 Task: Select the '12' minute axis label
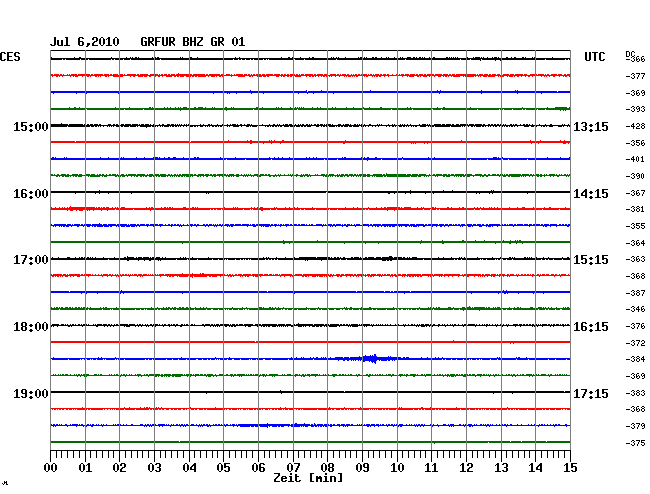click(466, 468)
